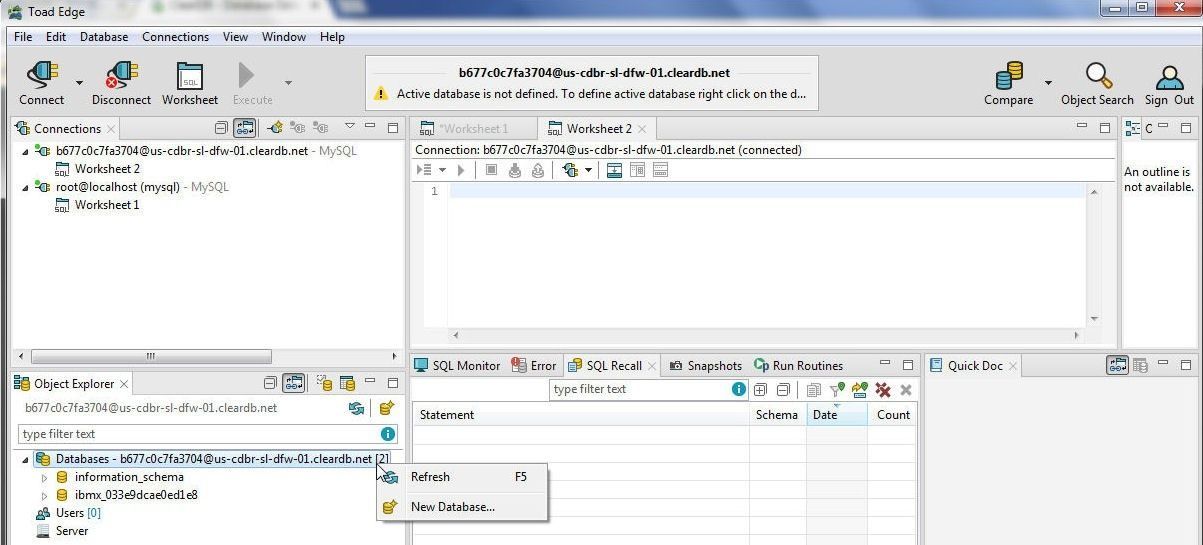Click the Connections panel horizontal scrollbar
The width and height of the screenshot is (1203, 545).
click(x=152, y=356)
